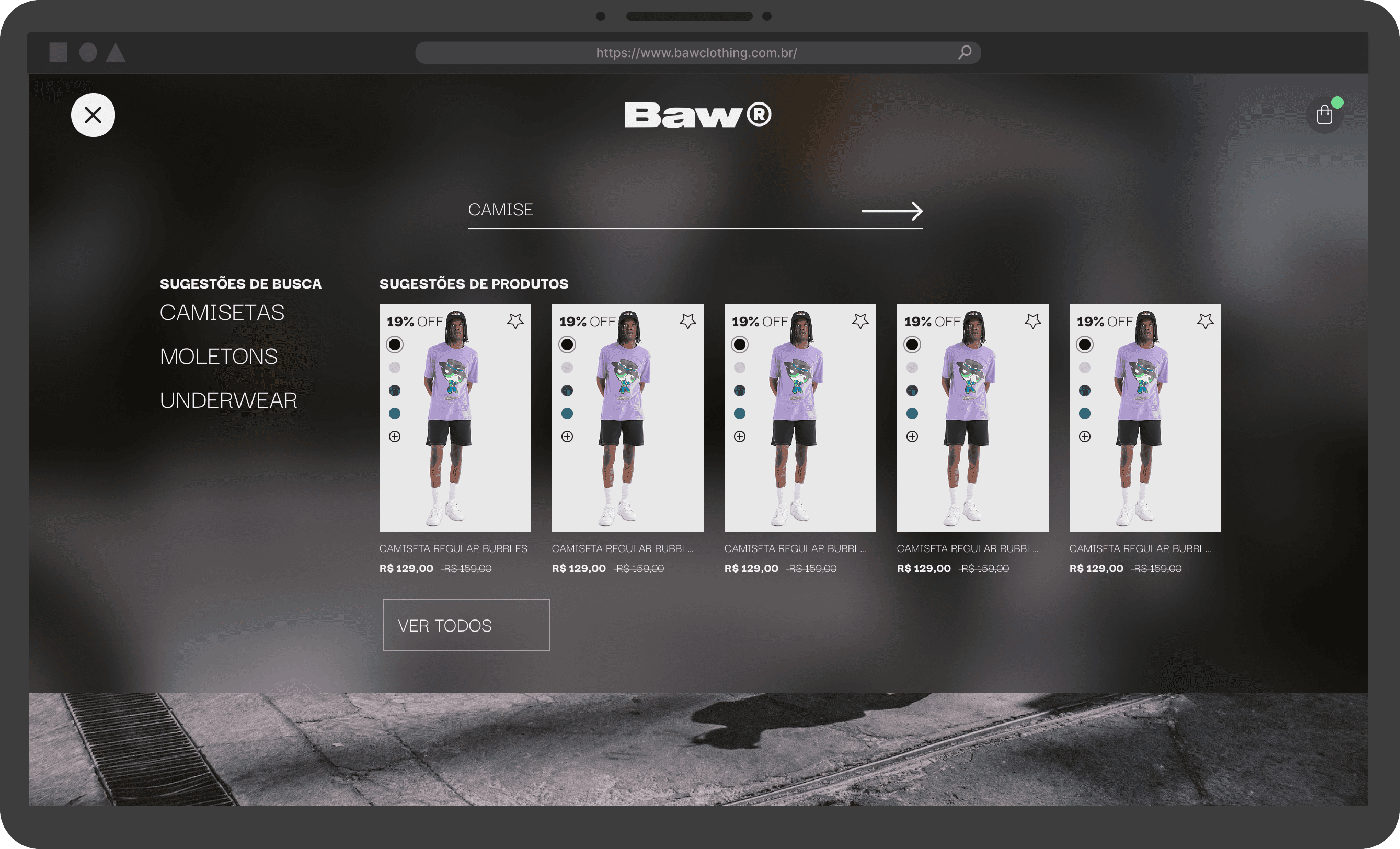Open the CAMISETAS search suggestion
This screenshot has height=849, width=1400.
[222, 313]
